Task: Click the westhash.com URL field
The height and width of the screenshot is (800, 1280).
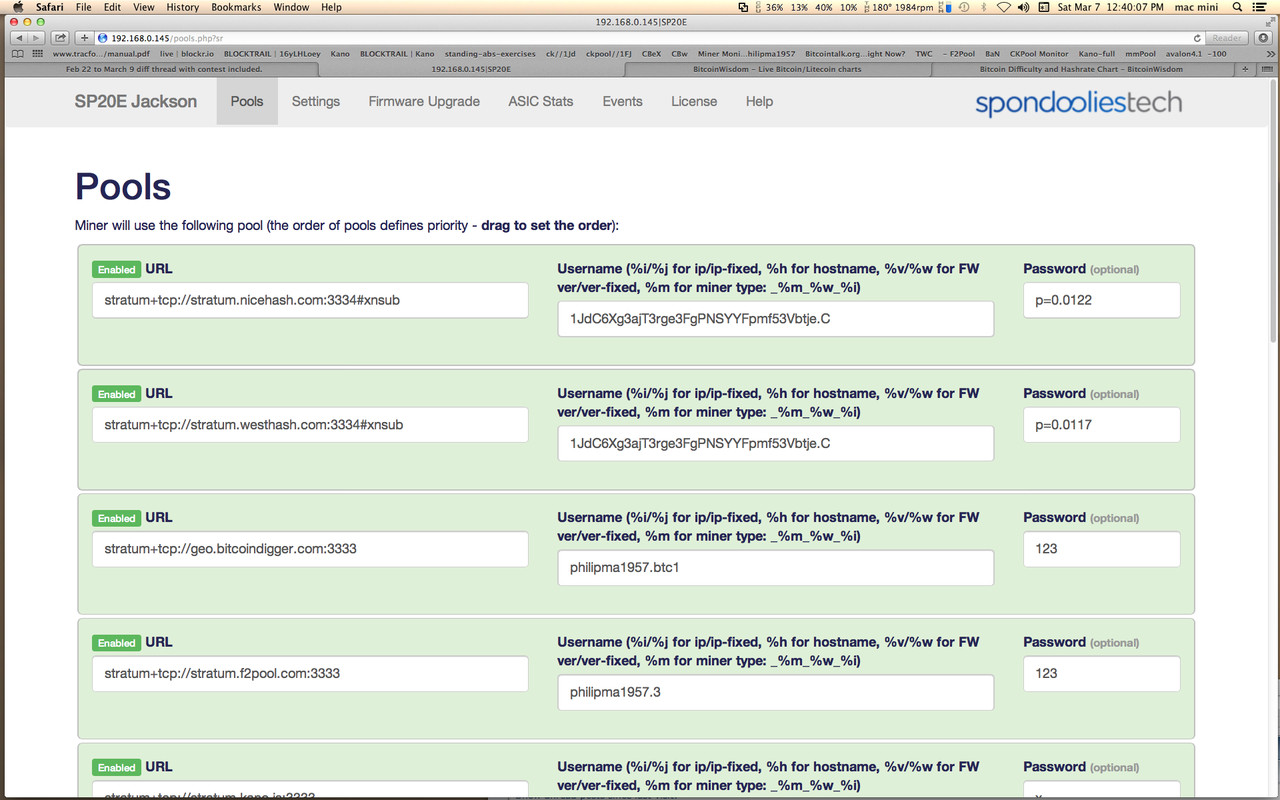Action: (310, 424)
